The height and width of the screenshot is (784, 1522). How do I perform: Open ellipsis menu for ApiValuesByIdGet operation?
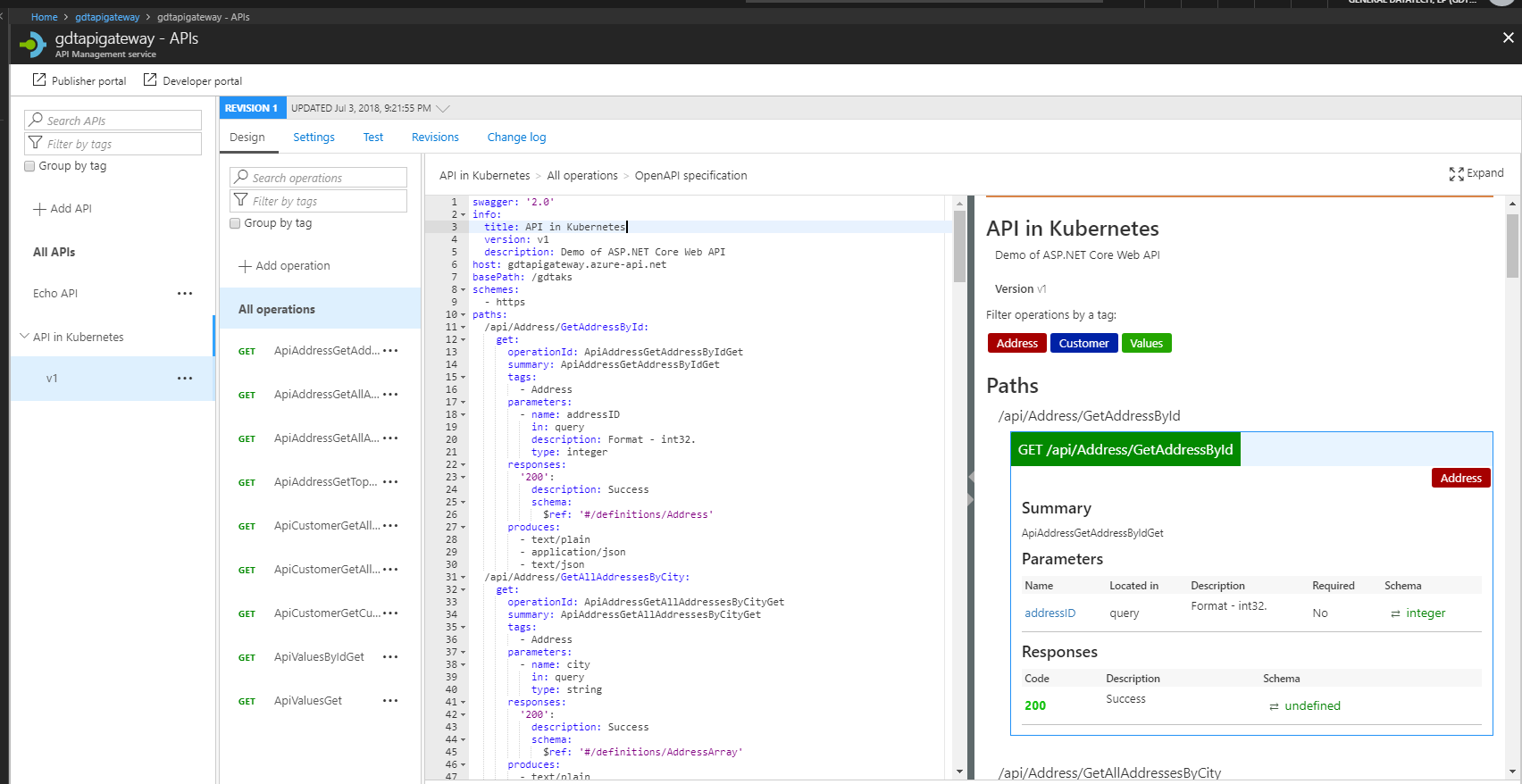tap(390, 656)
